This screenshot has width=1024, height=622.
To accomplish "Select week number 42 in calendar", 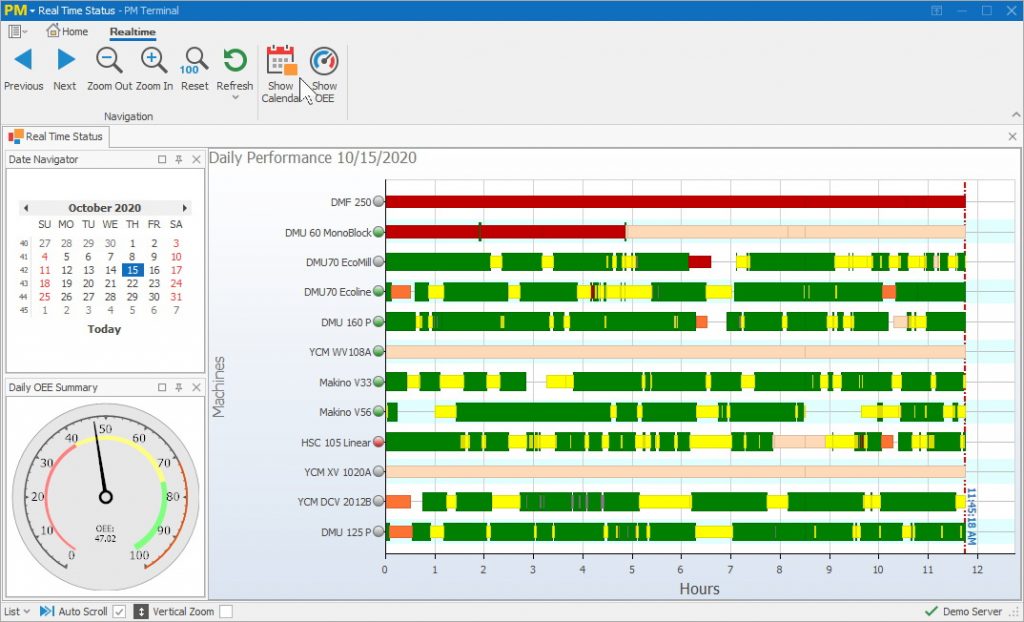I will pos(24,270).
